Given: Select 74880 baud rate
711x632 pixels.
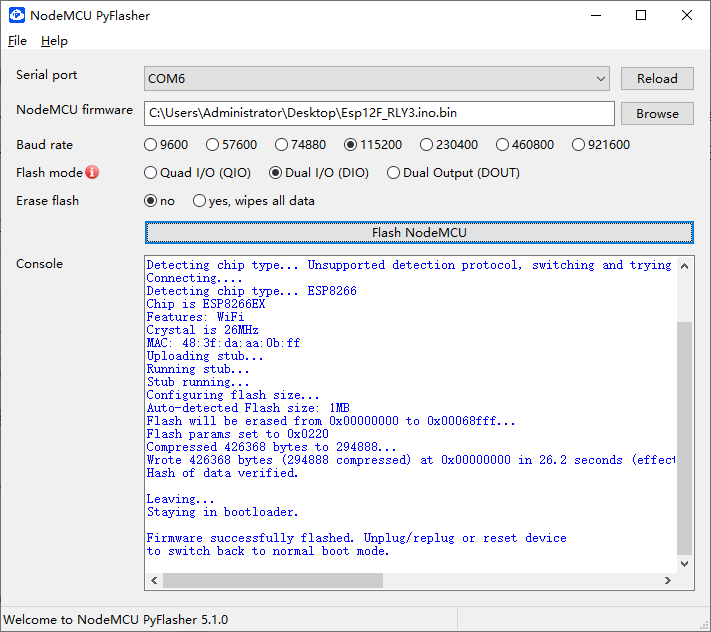Looking at the screenshot, I should [300, 145].
